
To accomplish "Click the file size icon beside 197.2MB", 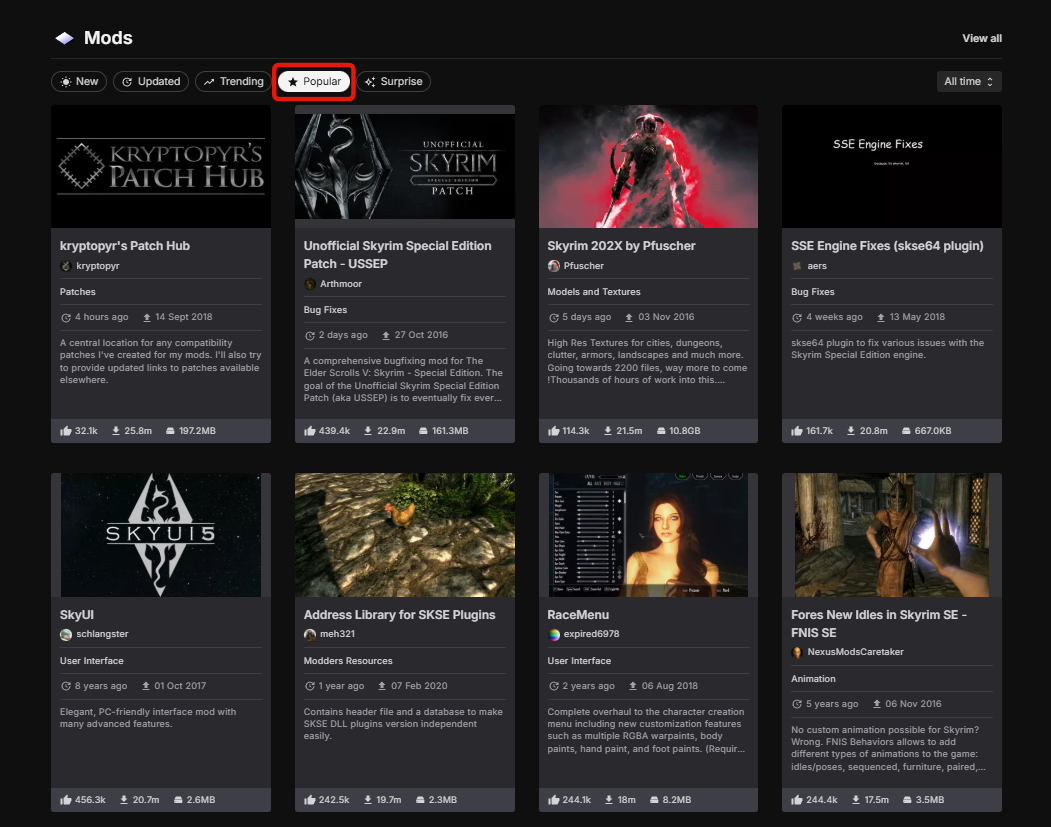I will (170, 431).
